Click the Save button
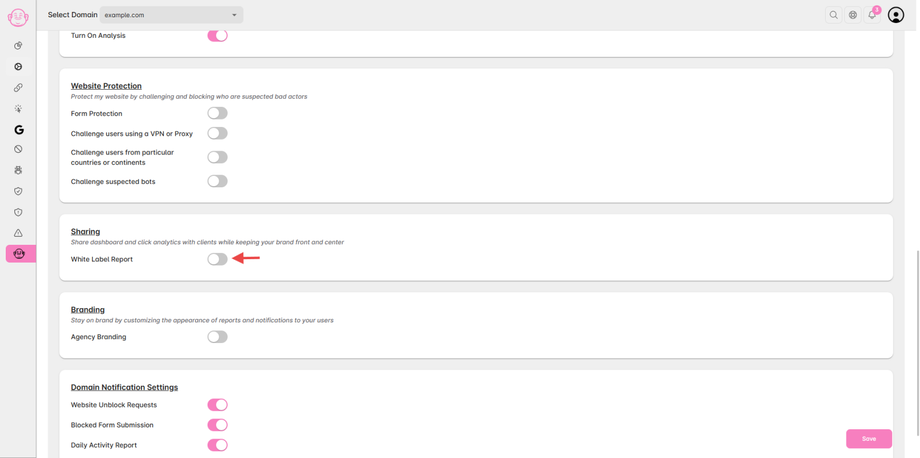The image size is (920, 458). point(868,438)
